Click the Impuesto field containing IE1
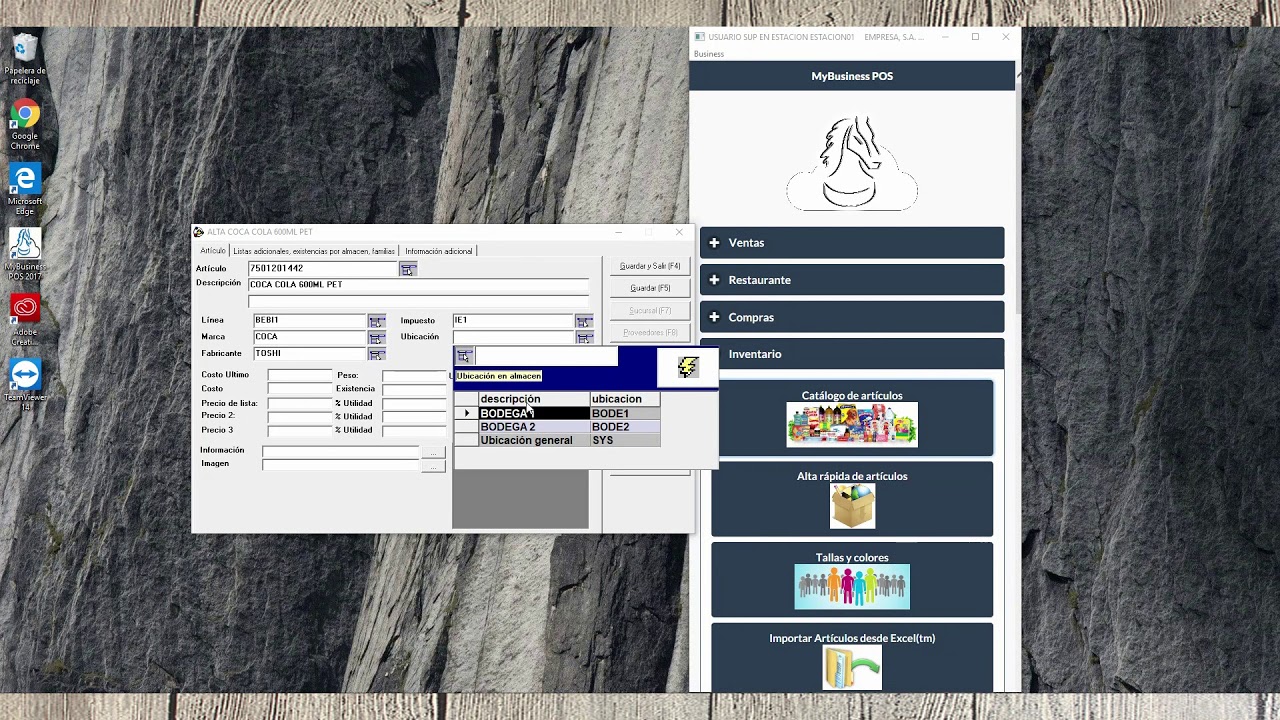Screen dimensions: 1280x720 click(x=513, y=321)
